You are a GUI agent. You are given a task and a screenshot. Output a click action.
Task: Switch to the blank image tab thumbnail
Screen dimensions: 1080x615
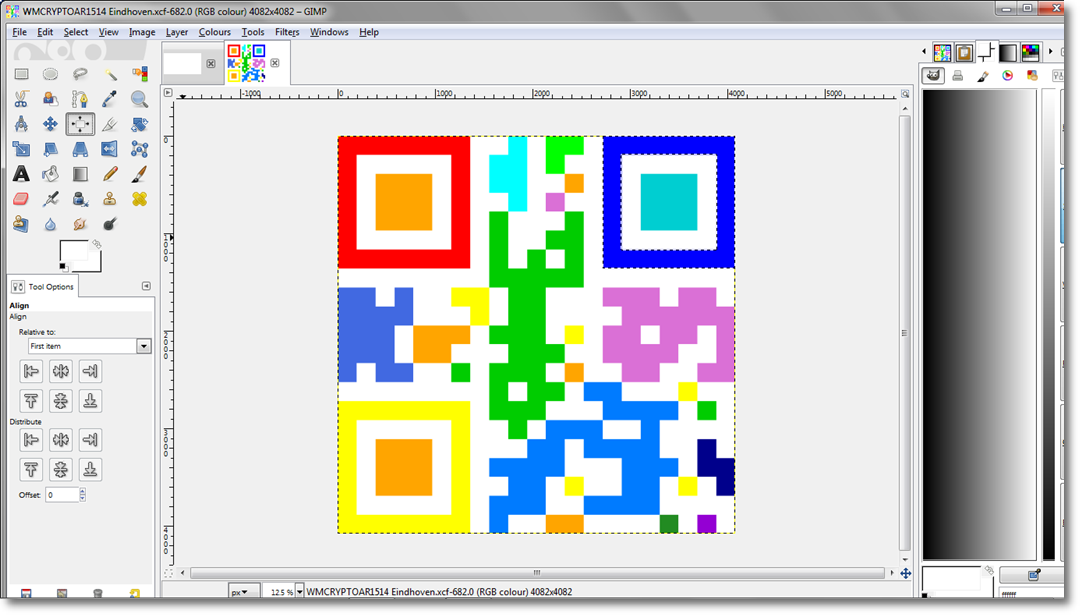[x=183, y=63]
